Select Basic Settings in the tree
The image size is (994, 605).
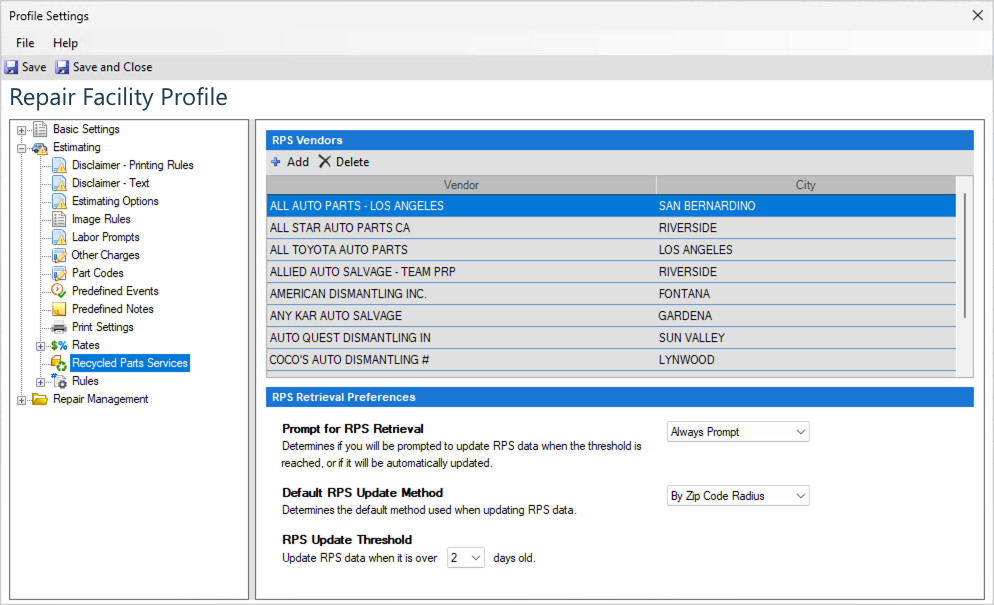[86, 129]
